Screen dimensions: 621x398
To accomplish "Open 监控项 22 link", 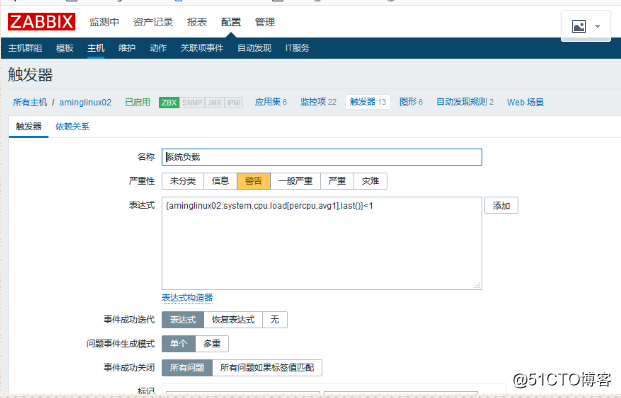I will 318,102.
